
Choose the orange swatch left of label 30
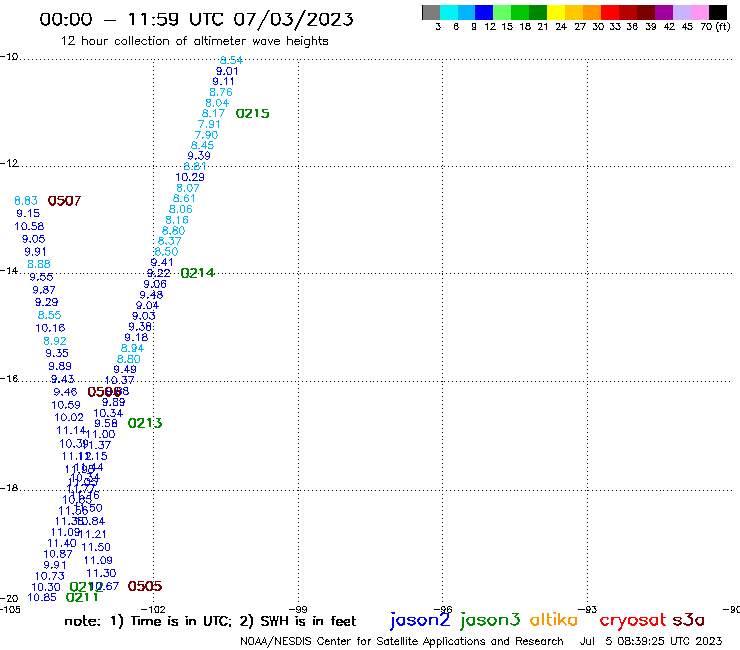point(592,12)
